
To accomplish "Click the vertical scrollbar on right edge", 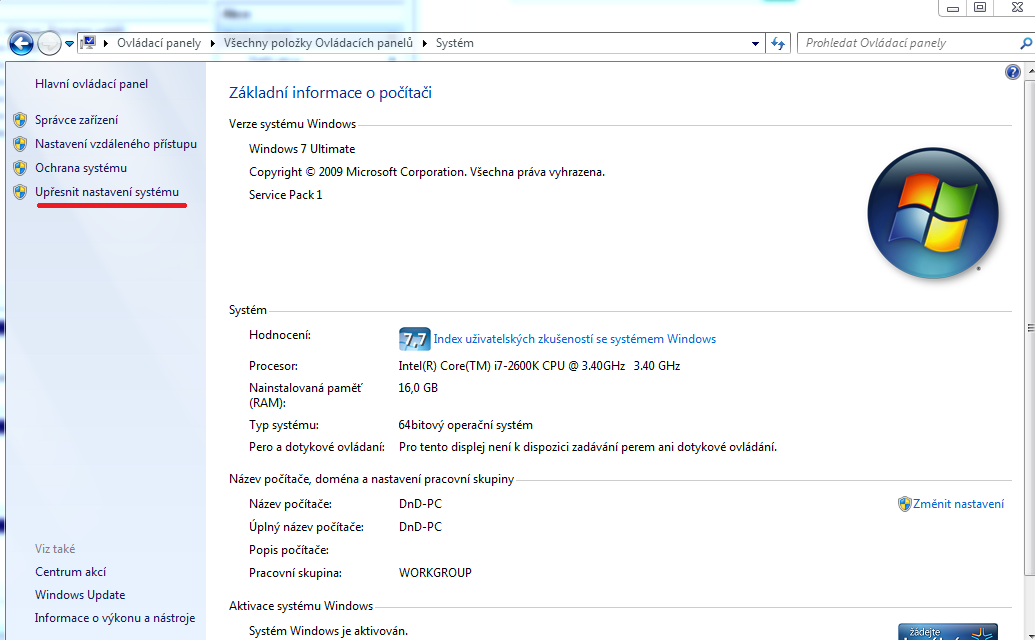I will [1030, 328].
